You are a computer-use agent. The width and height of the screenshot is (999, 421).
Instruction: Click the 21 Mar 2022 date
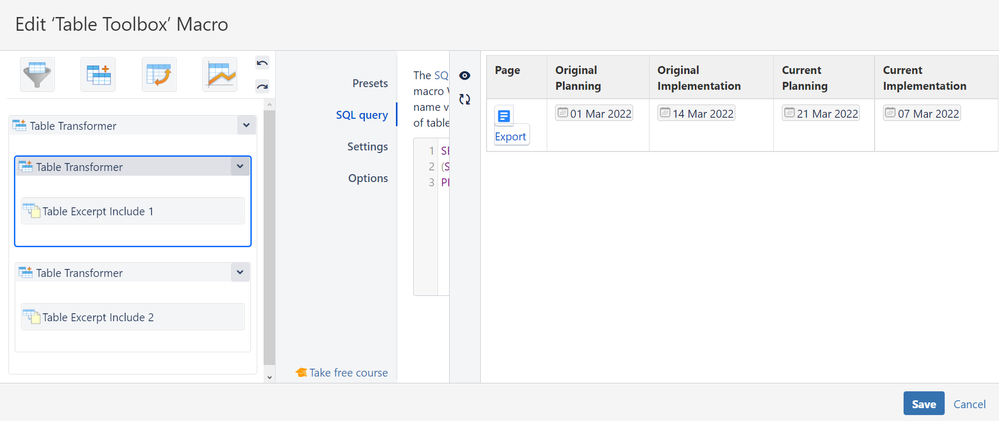(821, 113)
